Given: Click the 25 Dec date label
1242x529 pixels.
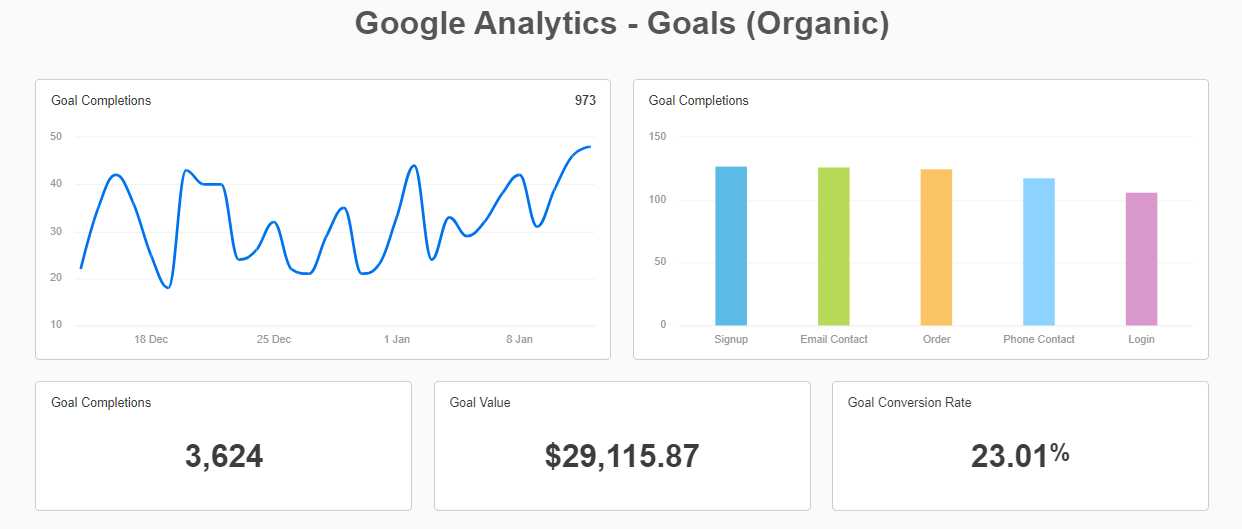Looking at the screenshot, I should click(274, 339).
